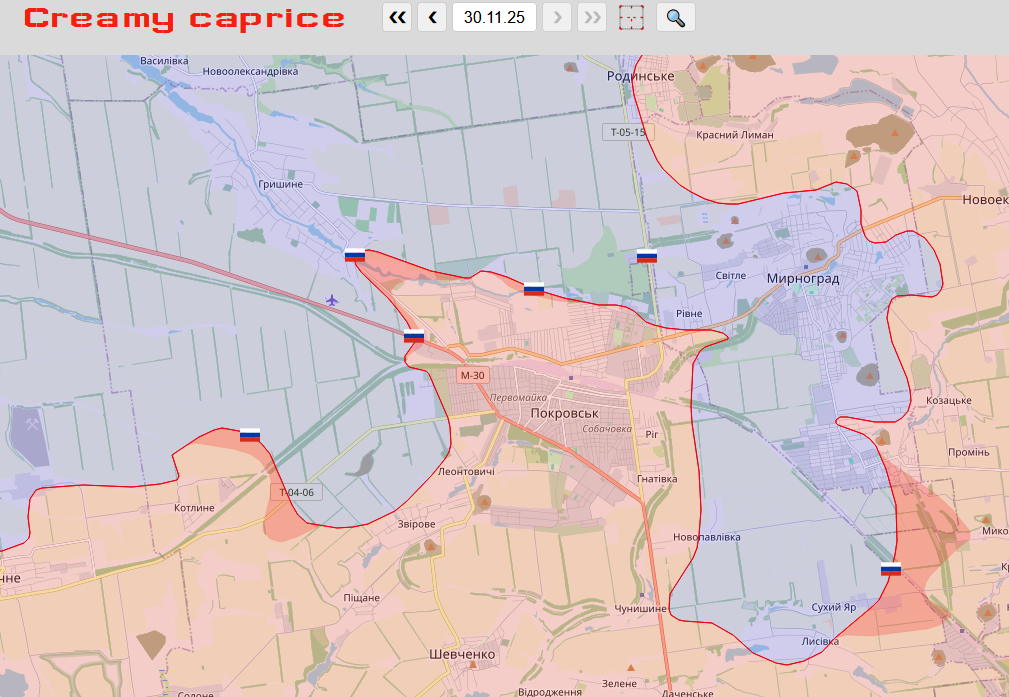The image size is (1009, 697).
Task: Click the Гришине village label
Action: (x=281, y=184)
